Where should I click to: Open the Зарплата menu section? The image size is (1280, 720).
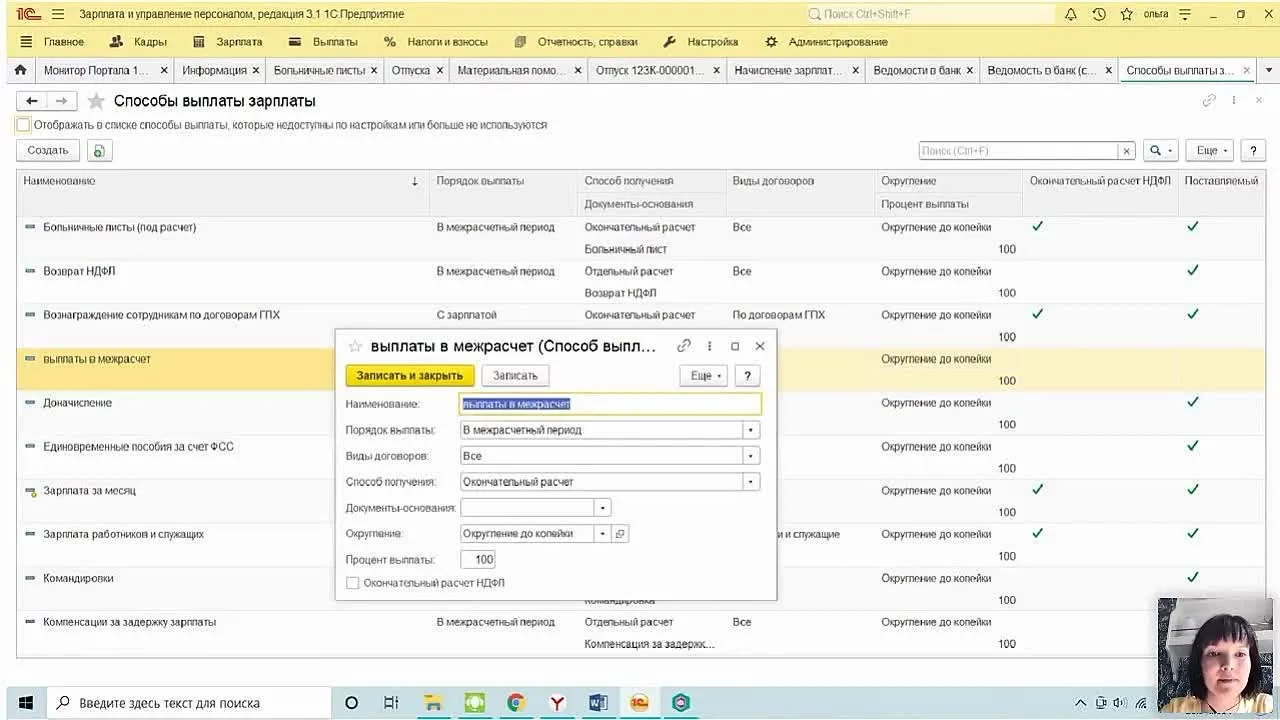pyautogui.click(x=228, y=42)
